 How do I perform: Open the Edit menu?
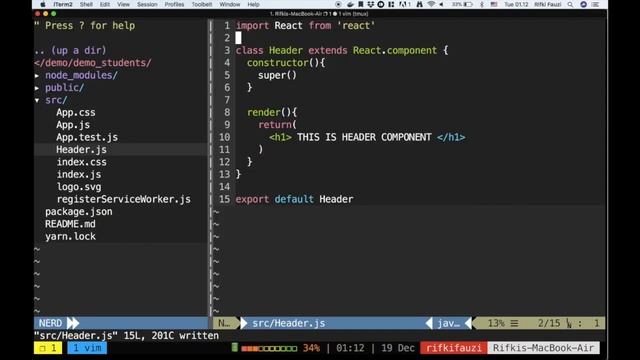[105, 4]
